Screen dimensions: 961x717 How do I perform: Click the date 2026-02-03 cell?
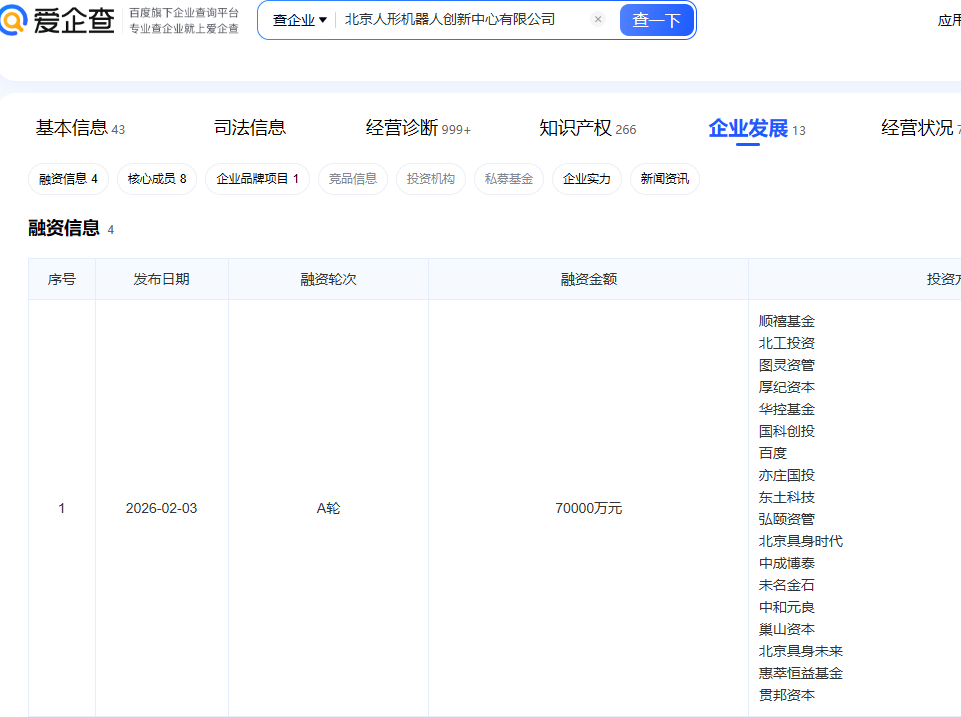click(x=162, y=508)
